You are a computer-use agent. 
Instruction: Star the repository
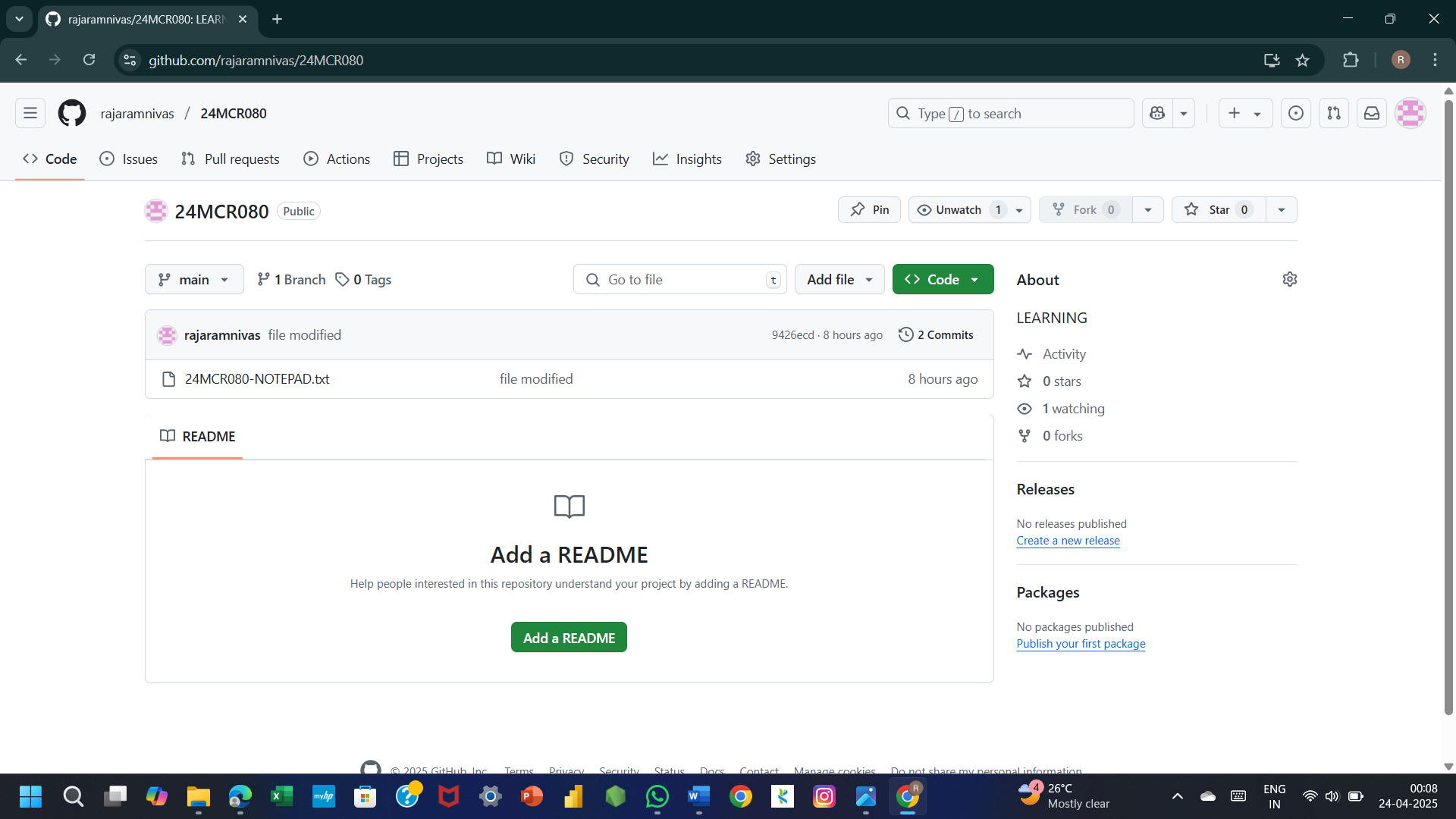coord(1219,210)
